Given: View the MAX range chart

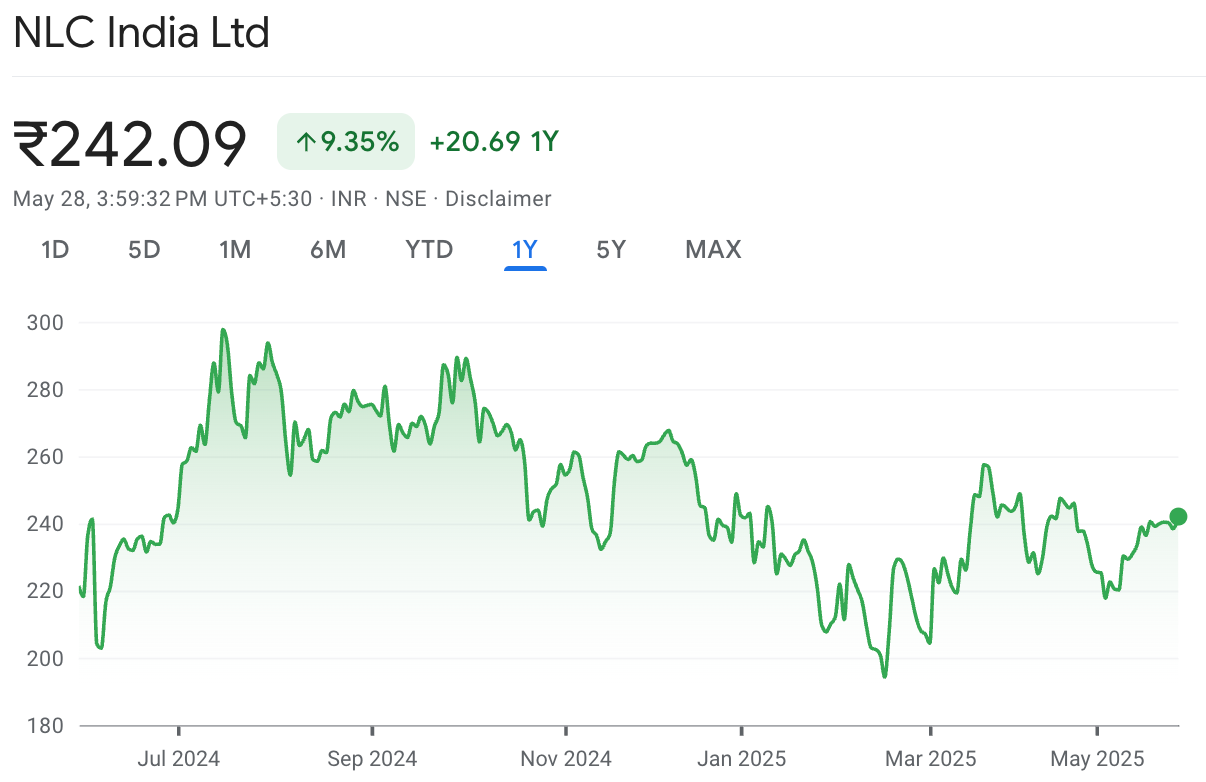Looking at the screenshot, I should pyautogui.click(x=713, y=249).
